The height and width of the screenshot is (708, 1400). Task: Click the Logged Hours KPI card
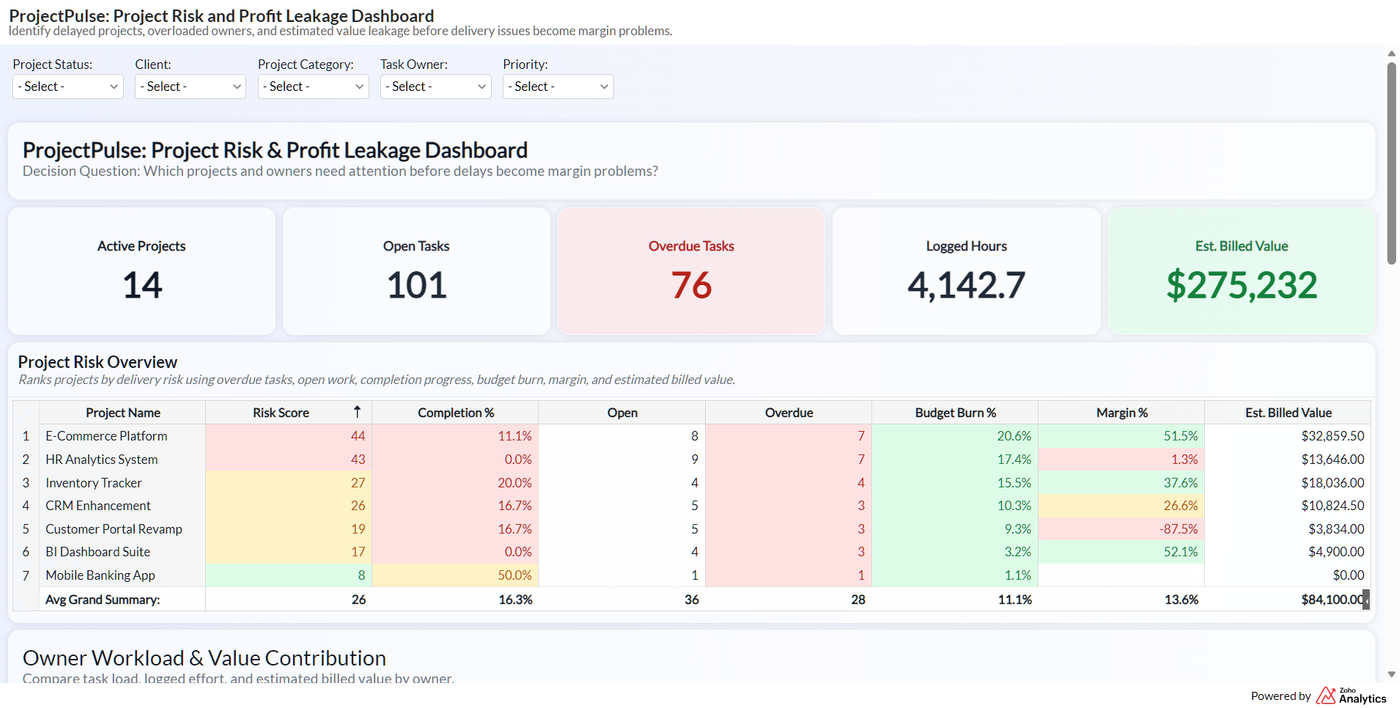click(967, 271)
